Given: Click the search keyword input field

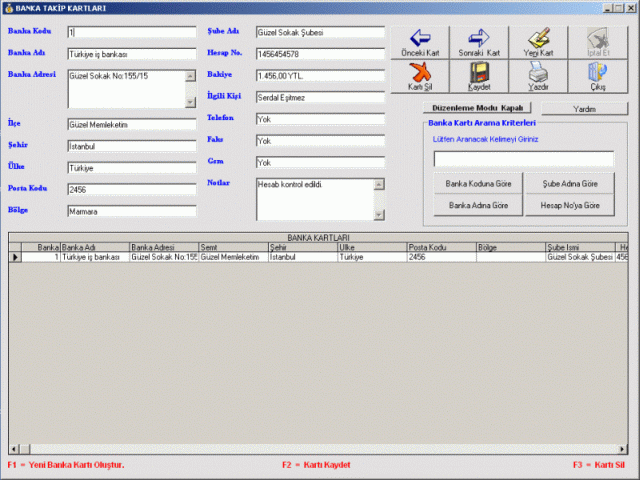Looking at the screenshot, I should point(523,159).
